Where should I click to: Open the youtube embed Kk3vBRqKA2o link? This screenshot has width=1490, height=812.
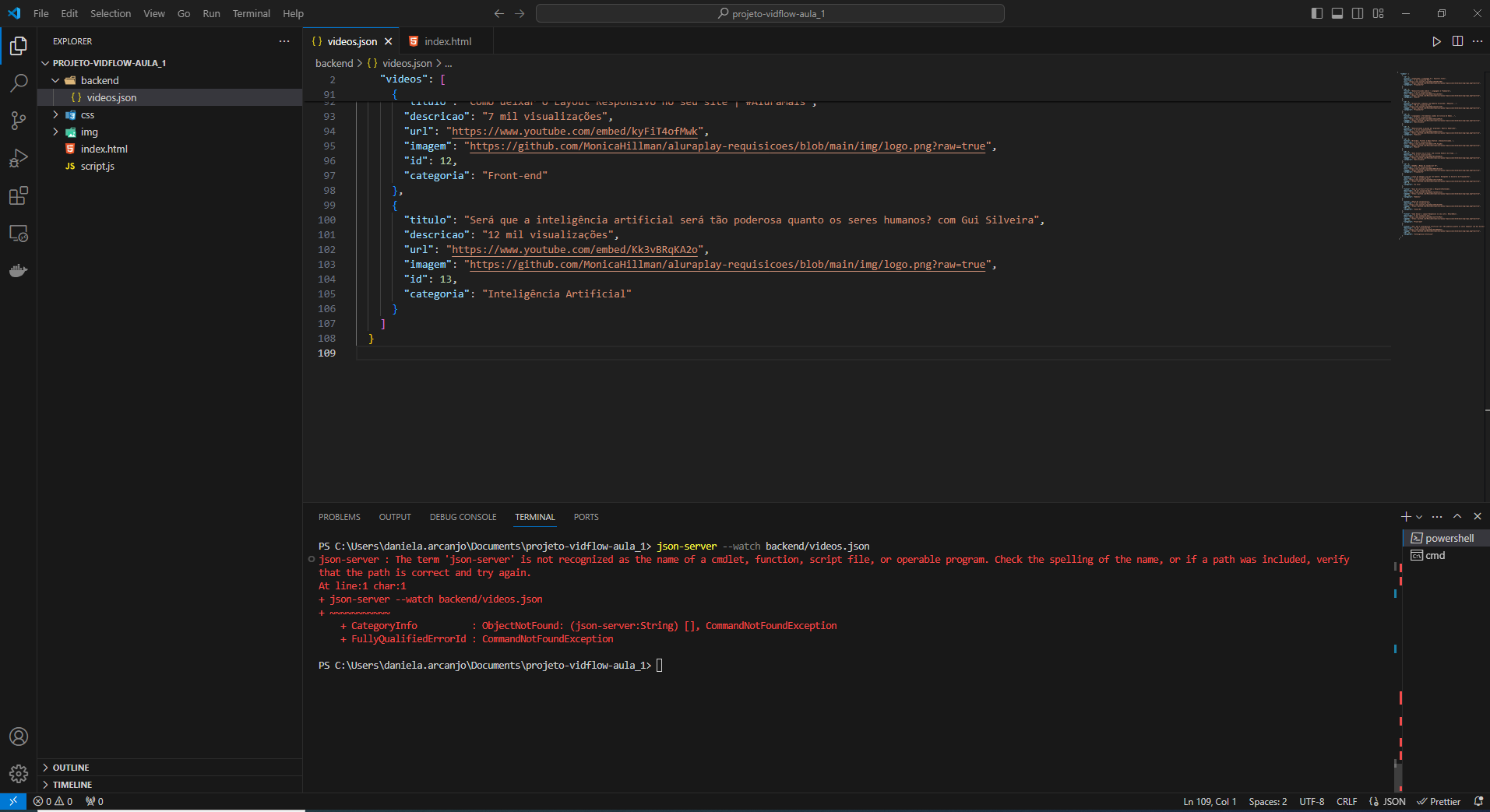point(575,250)
